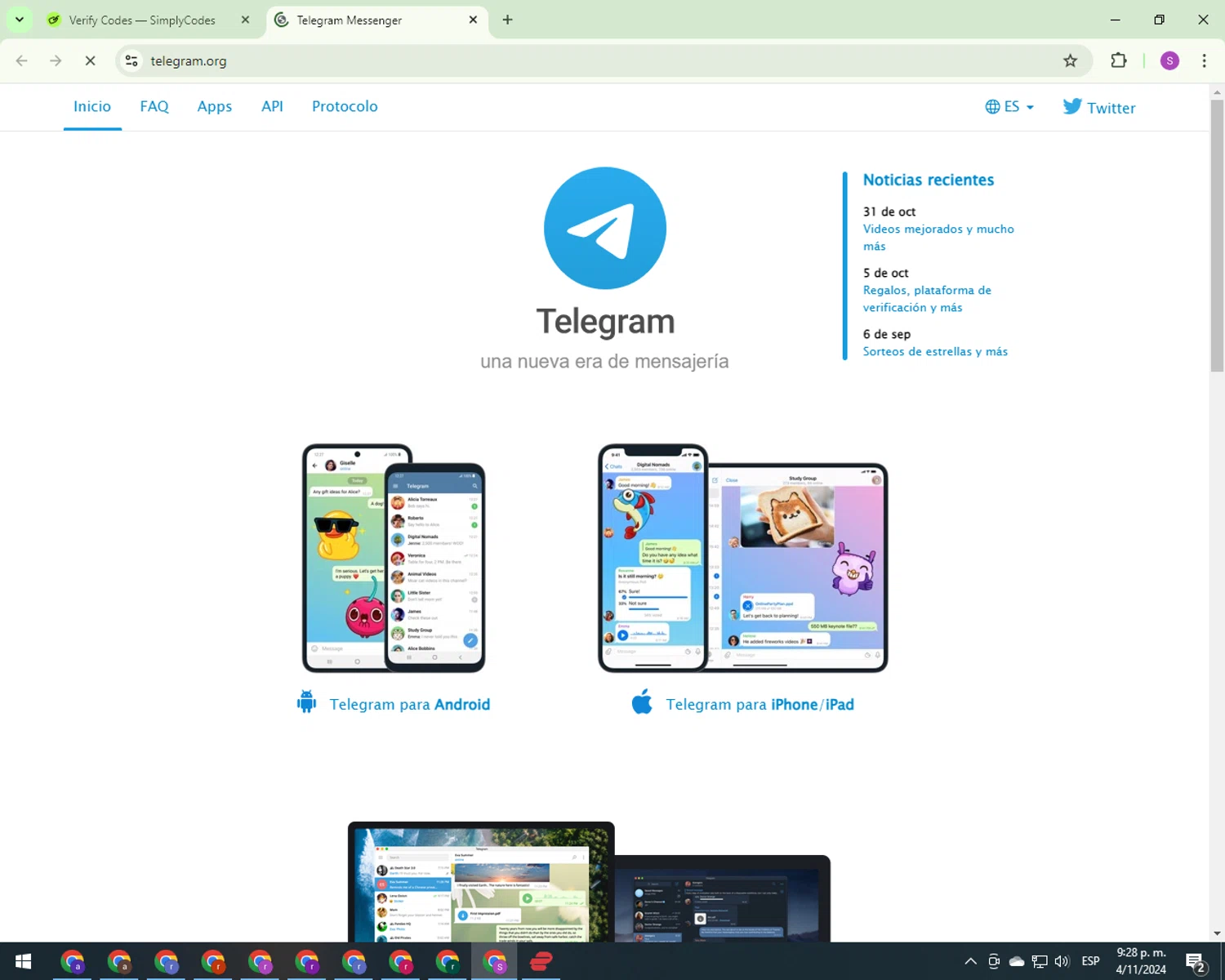Open the Chrome profile avatar S
The height and width of the screenshot is (980, 1225).
tap(1169, 60)
